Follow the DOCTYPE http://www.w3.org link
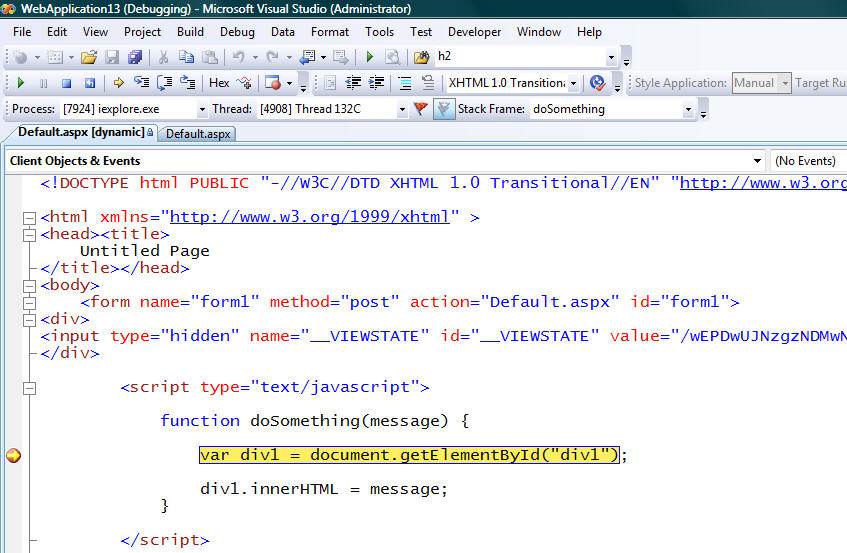This screenshot has width=847, height=553. tap(763, 183)
